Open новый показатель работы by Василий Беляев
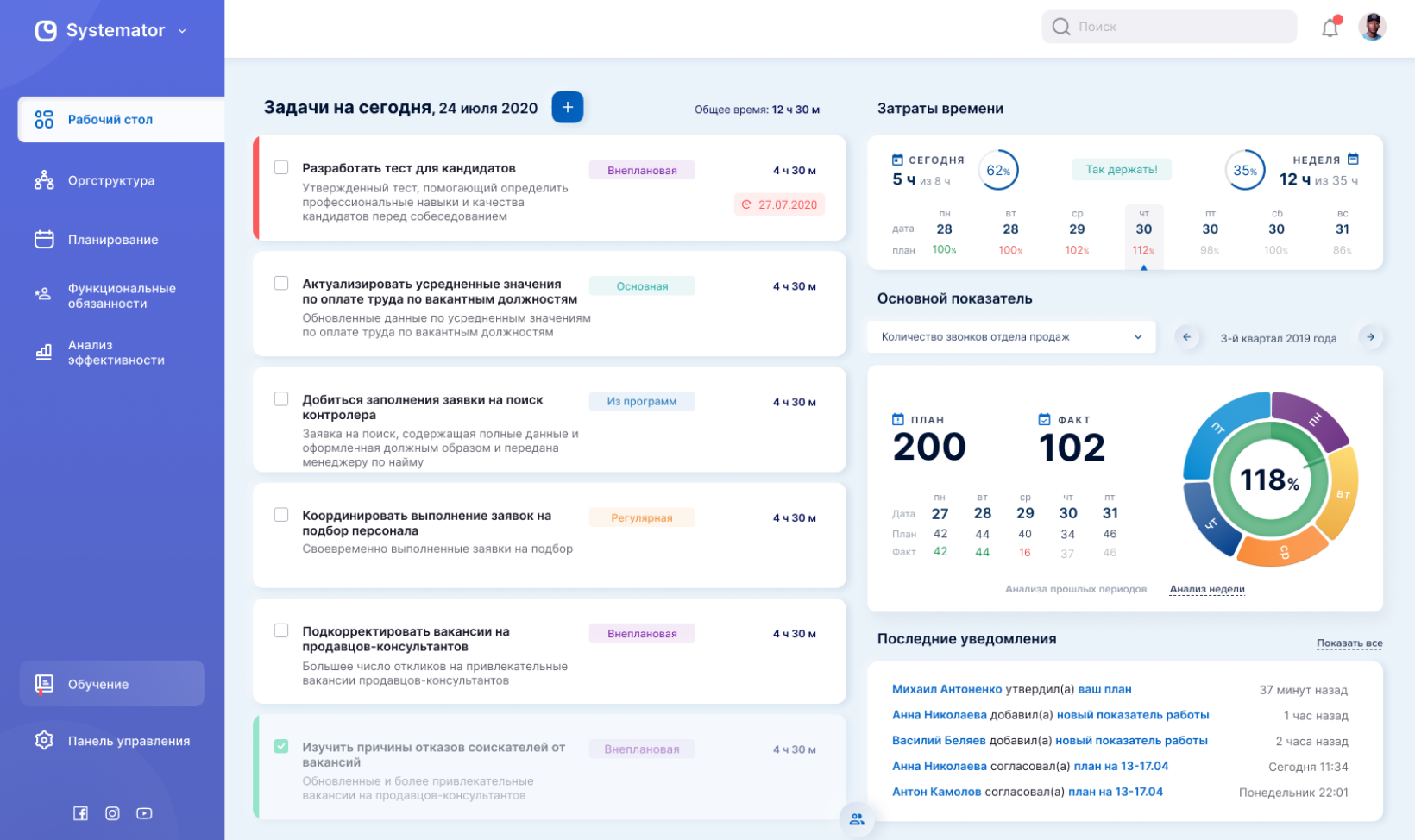The height and width of the screenshot is (840, 1415). (1131, 741)
